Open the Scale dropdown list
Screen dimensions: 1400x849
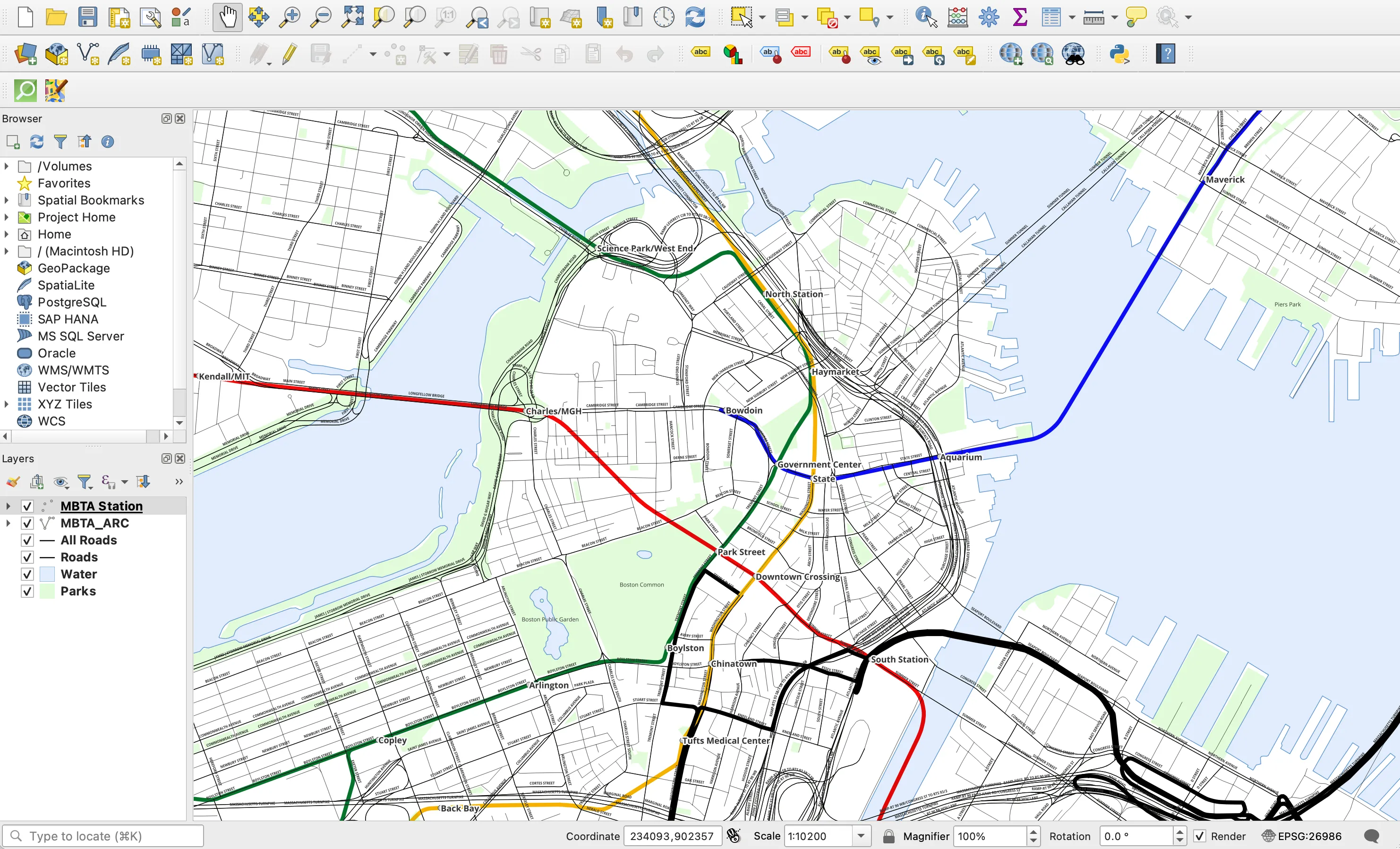pyautogui.click(x=862, y=836)
